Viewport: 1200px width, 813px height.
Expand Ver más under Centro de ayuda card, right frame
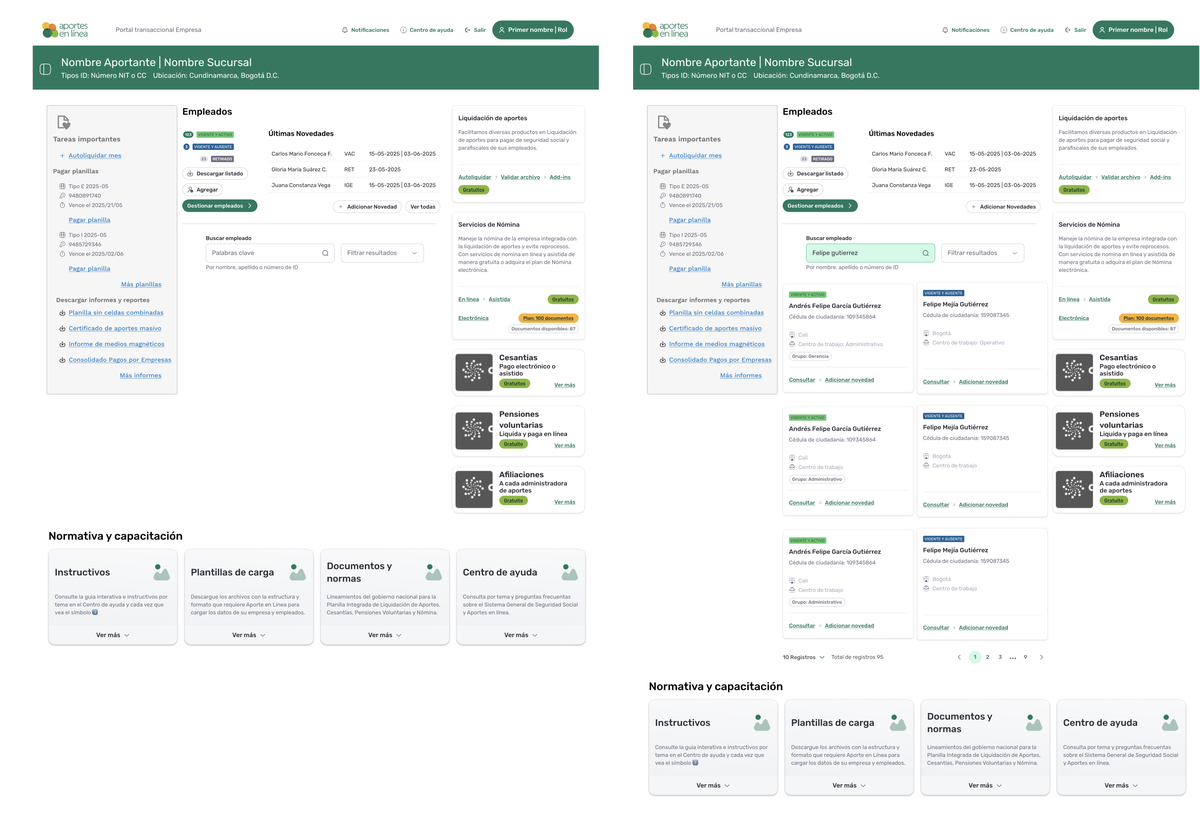pos(1121,785)
